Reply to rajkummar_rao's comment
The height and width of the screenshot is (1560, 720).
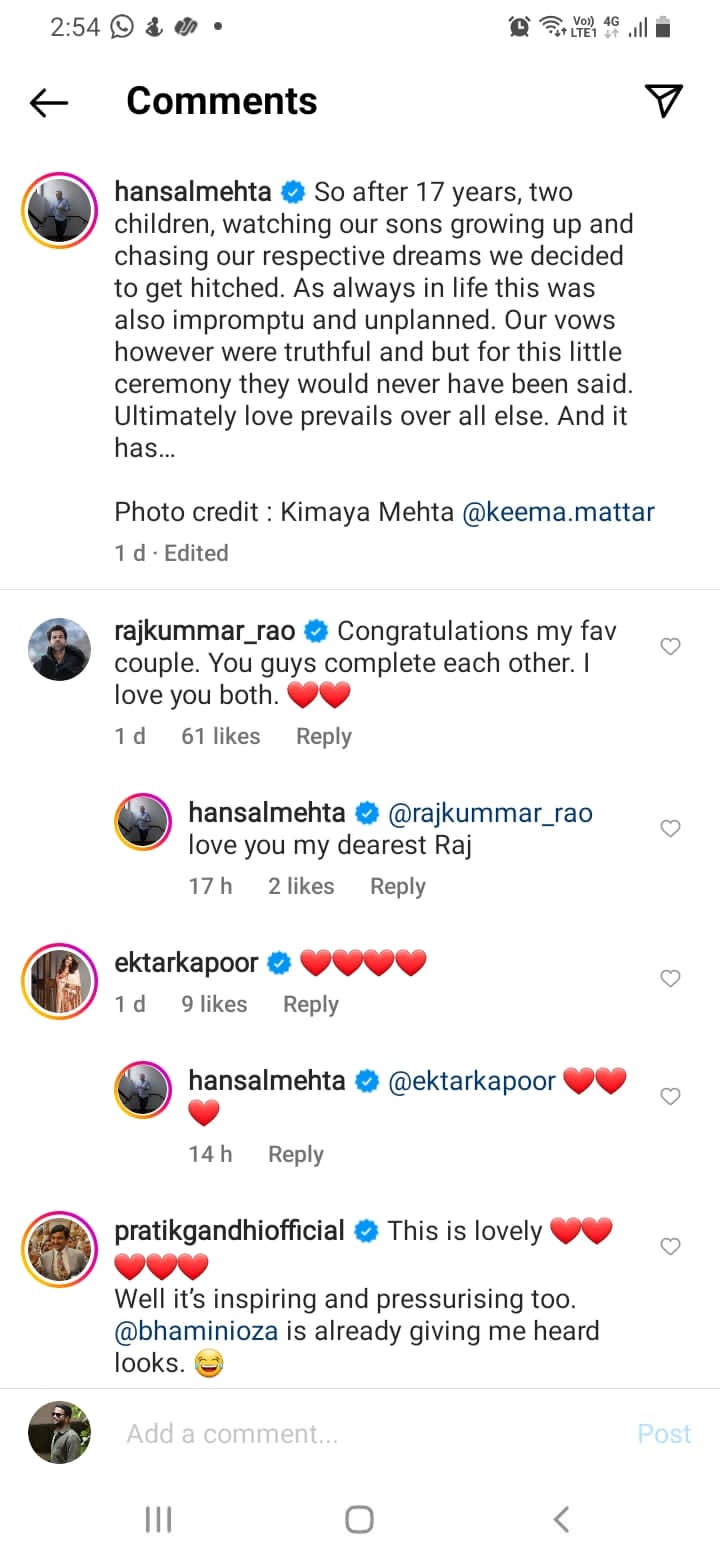pyautogui.click(x=323, y=736)
